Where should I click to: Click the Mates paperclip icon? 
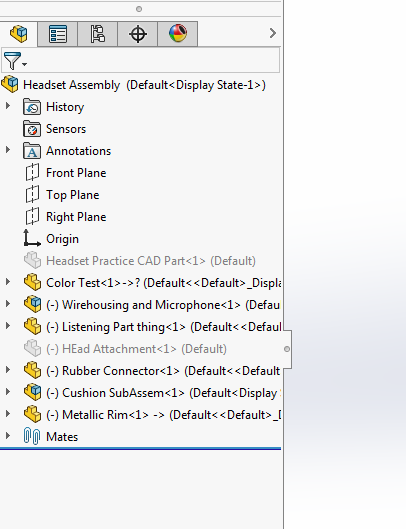[32, 436]
